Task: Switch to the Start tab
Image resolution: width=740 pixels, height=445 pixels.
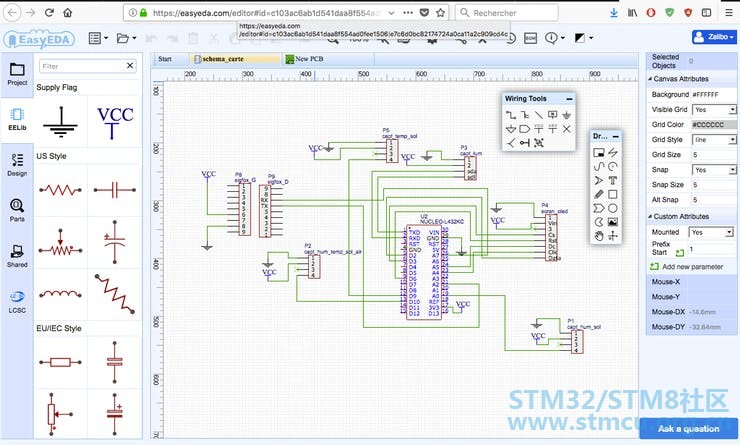Action: coord(165,59)
